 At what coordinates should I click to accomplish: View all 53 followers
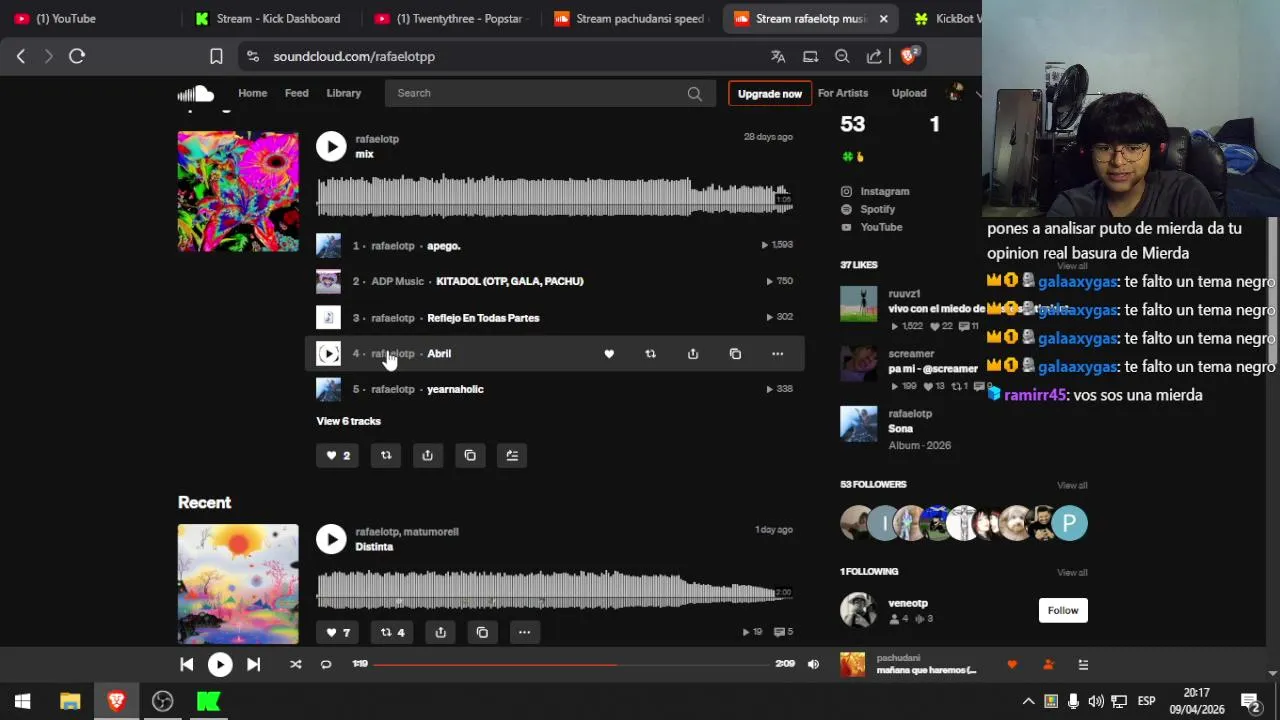coord(1072,485)
